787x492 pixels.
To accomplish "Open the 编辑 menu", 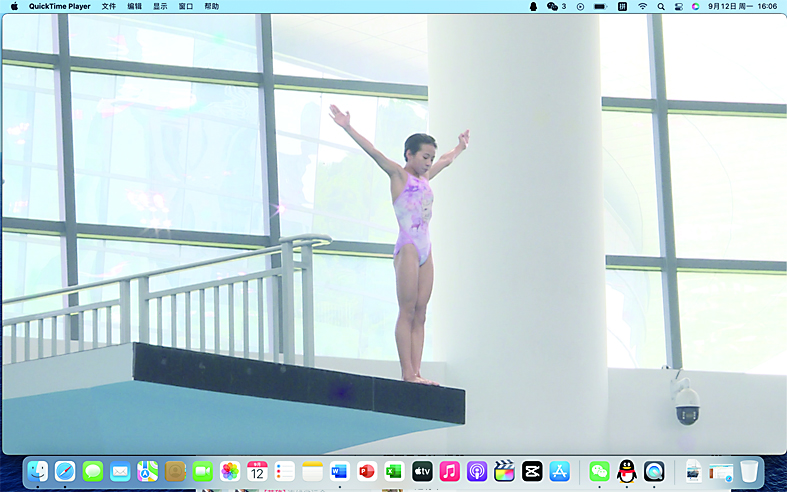I will [x=134, y=6].
